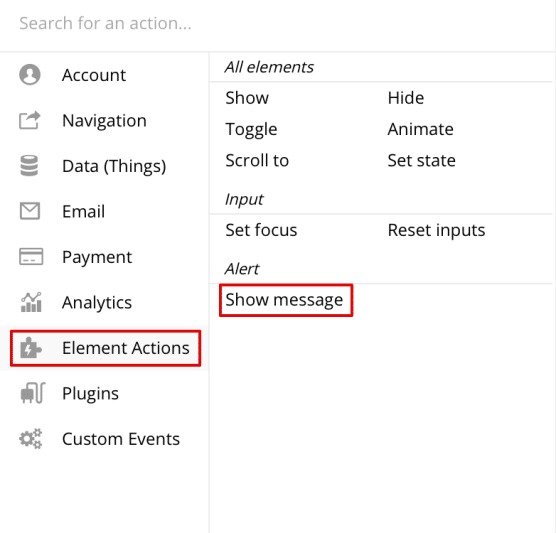The image size is (556, 533).
Task: Click the Account person icon
Action: [x=30, y=74]
